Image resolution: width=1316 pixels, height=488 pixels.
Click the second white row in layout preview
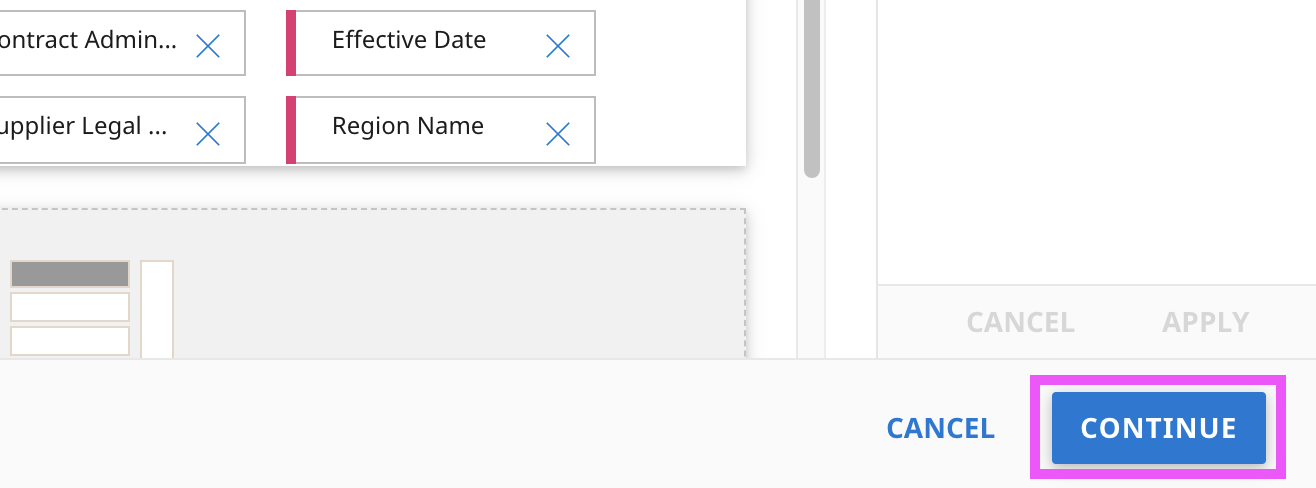point(70,340)
